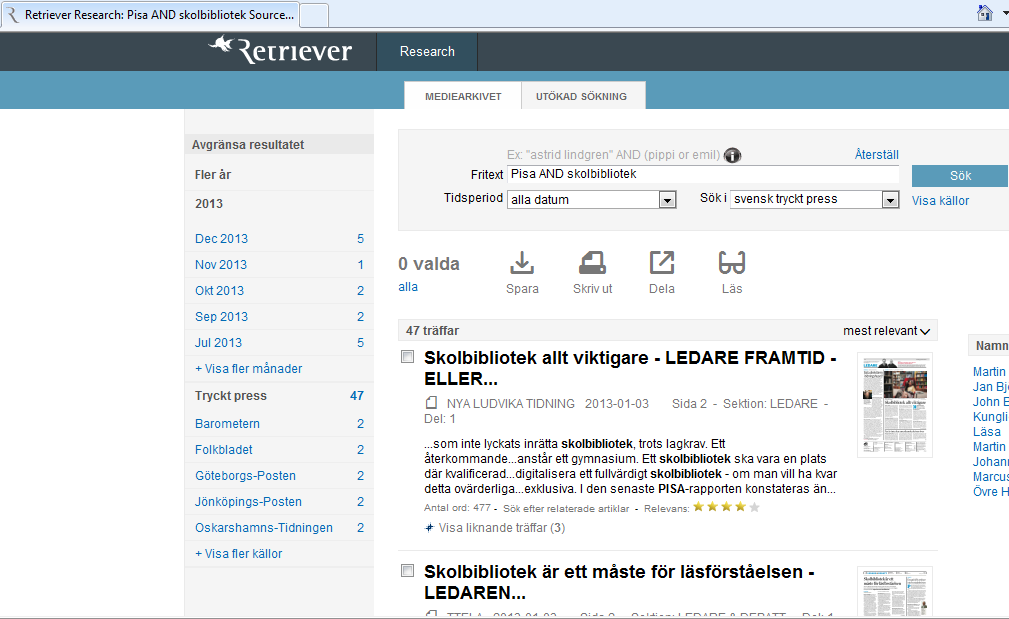Click the Skriv ut printer icon
The image size is (1009, 619).
(x=592, y=263)
